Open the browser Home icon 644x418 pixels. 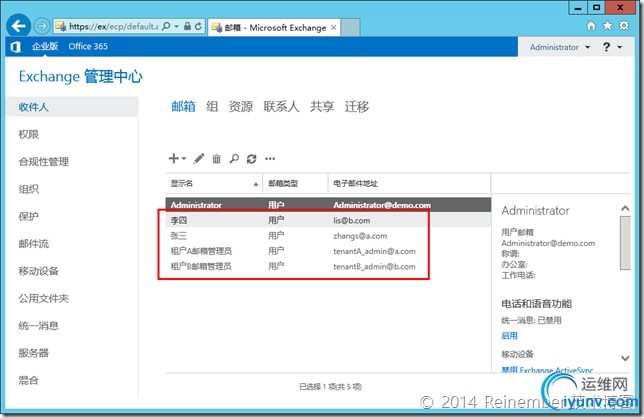pyautogui.click(x=591, y=26)
